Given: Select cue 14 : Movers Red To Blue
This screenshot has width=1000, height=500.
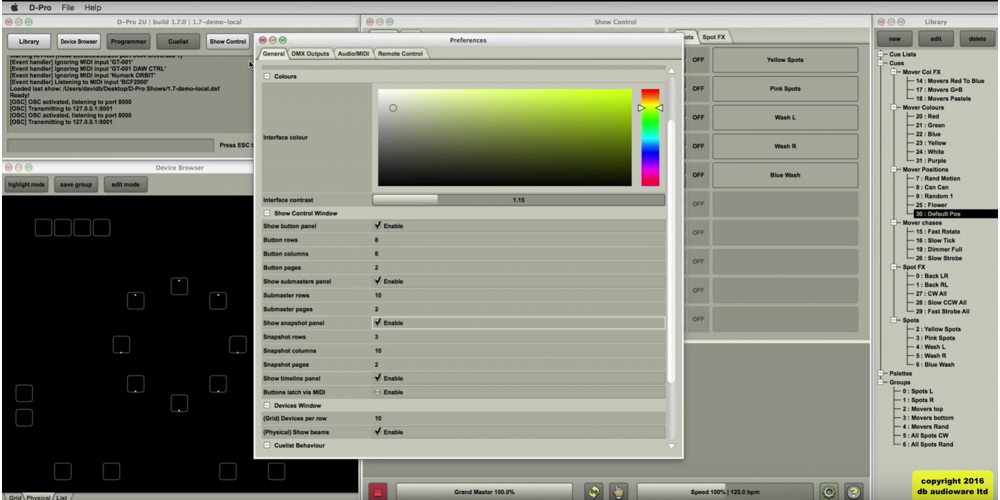Looking at the screenshot, I should (950, 81).
